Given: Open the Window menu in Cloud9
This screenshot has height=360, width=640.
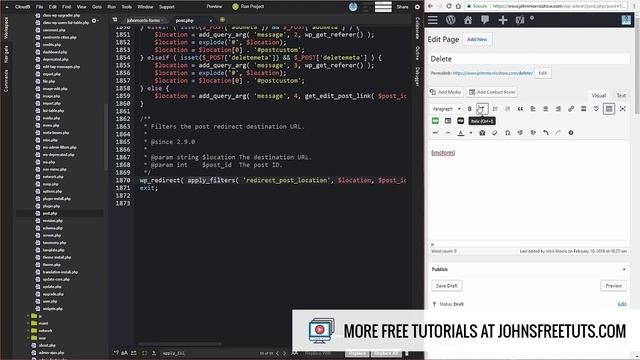Looking at the screenshot, I should [145, 7].
